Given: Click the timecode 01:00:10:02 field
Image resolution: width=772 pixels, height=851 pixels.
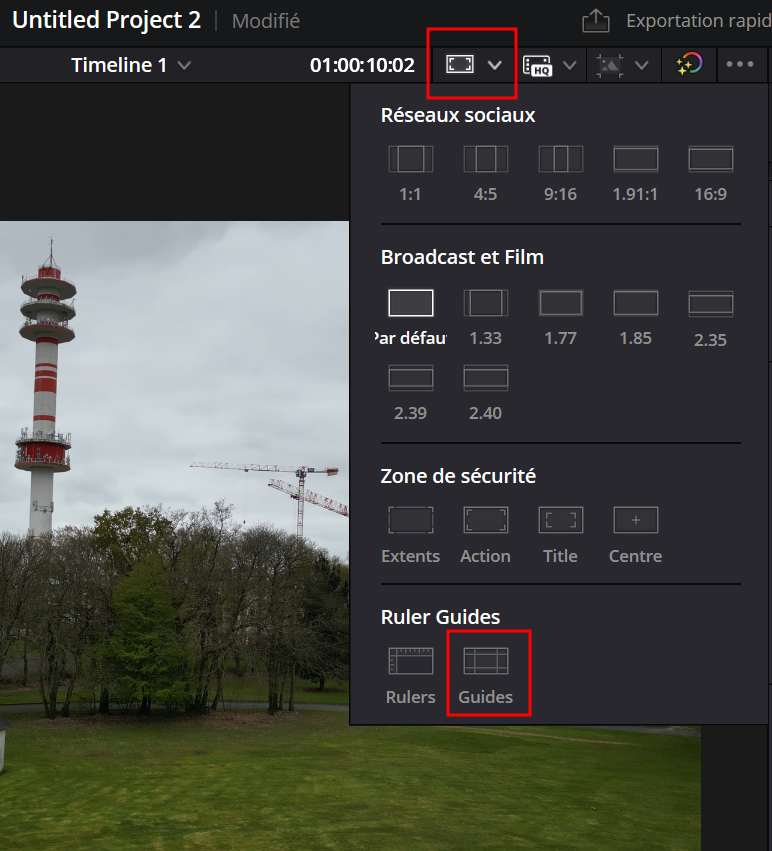Looking at the screenshot, I should [362, 65].
